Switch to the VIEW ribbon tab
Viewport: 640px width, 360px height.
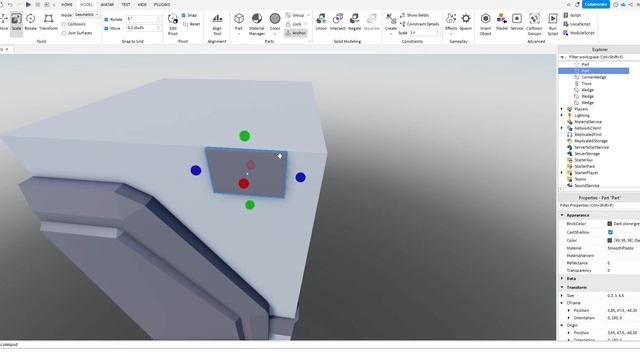142,4
